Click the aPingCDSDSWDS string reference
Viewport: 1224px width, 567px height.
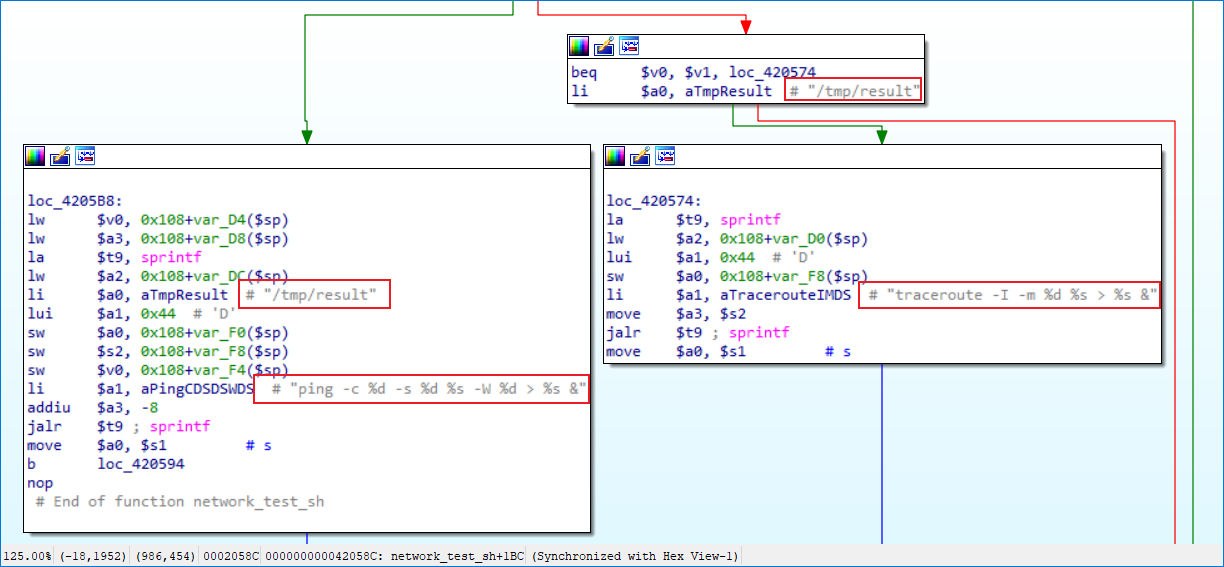click(197, 389)
